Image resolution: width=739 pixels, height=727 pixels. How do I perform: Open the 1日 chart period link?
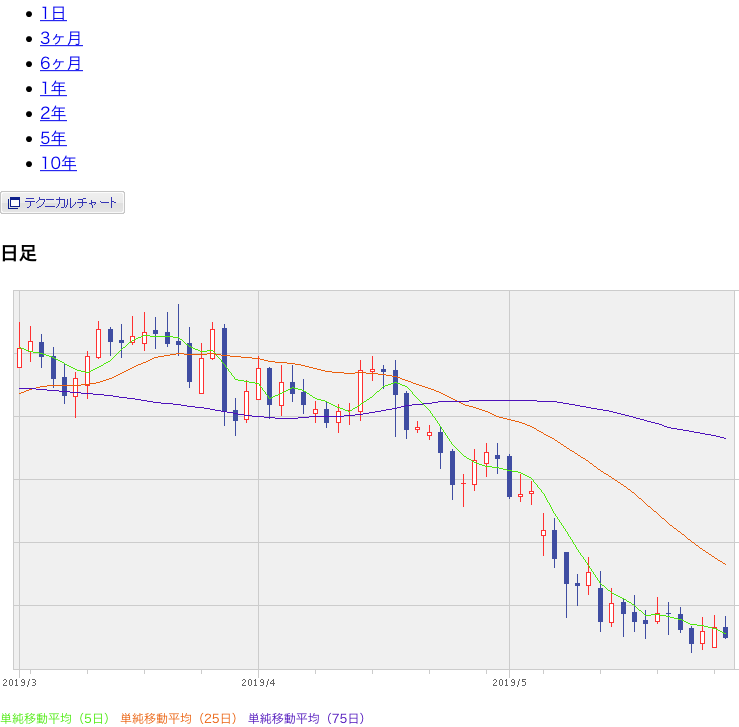coord(53,14)
